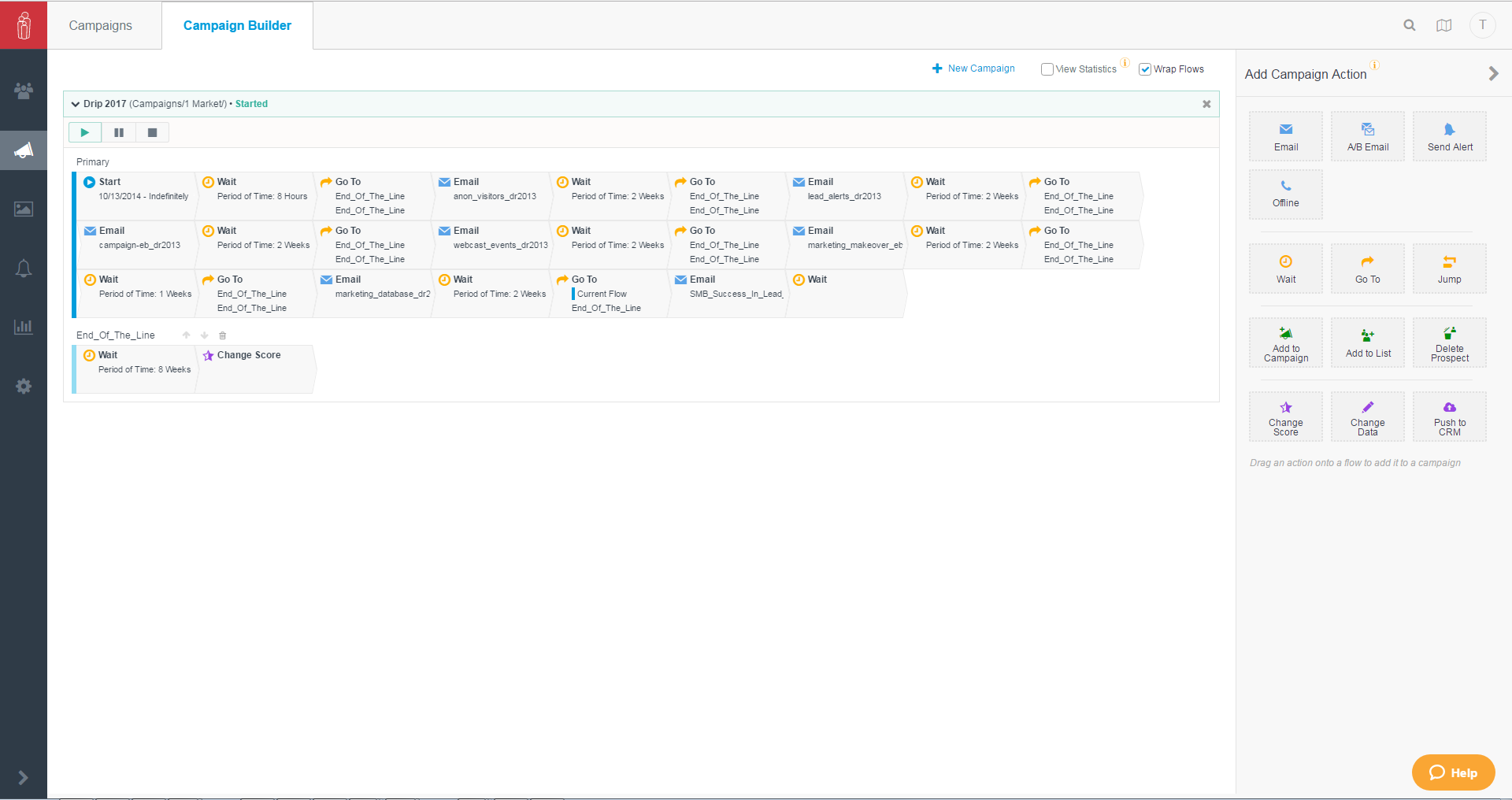Select the A/B Email campaign action
Screen dimensions: 1512x800
1368,136
